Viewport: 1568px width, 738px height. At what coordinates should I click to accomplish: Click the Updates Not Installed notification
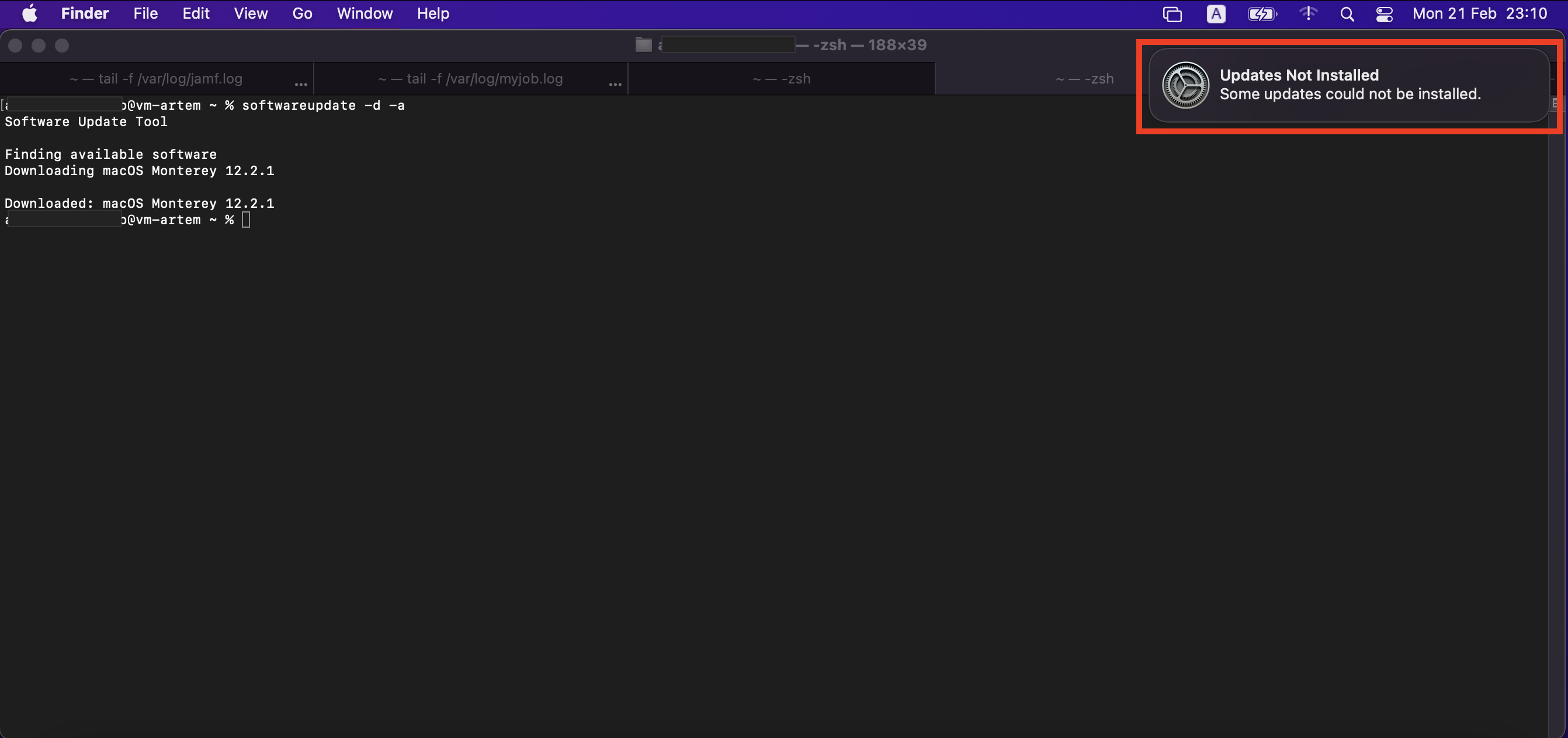(x=1348, y=85)
